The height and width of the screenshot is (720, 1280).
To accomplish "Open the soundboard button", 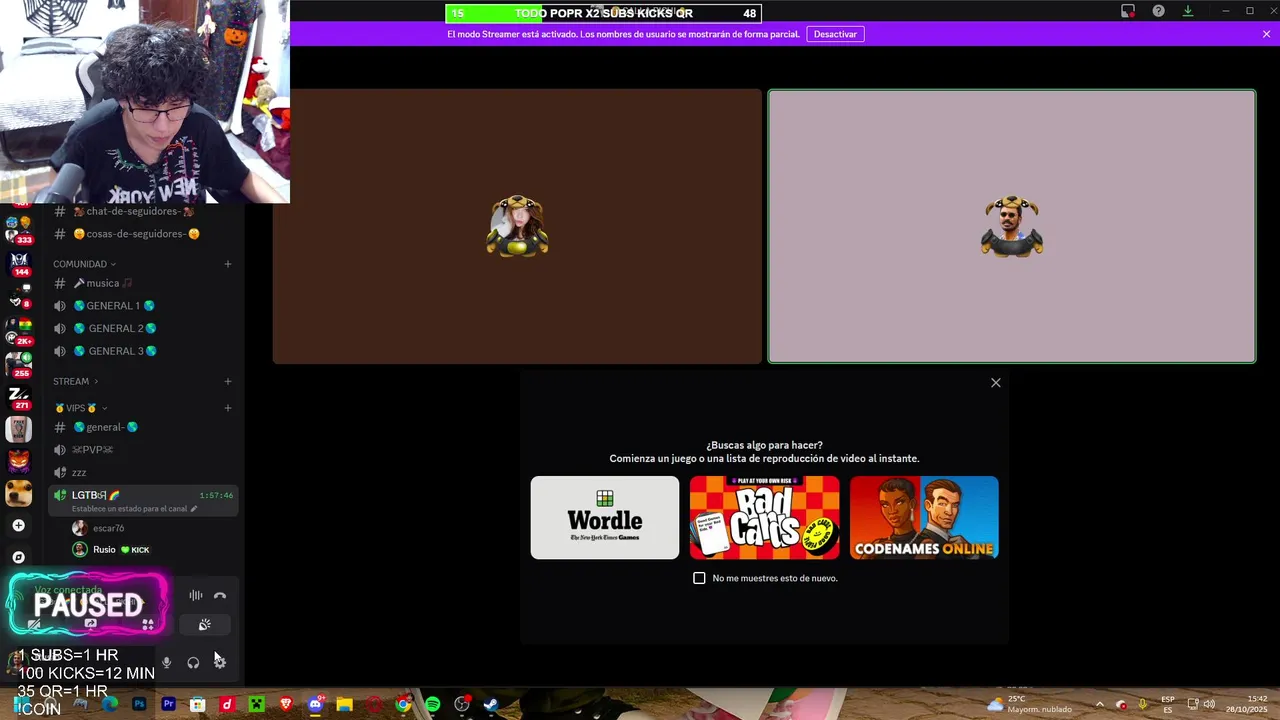I will click(204, 625).
